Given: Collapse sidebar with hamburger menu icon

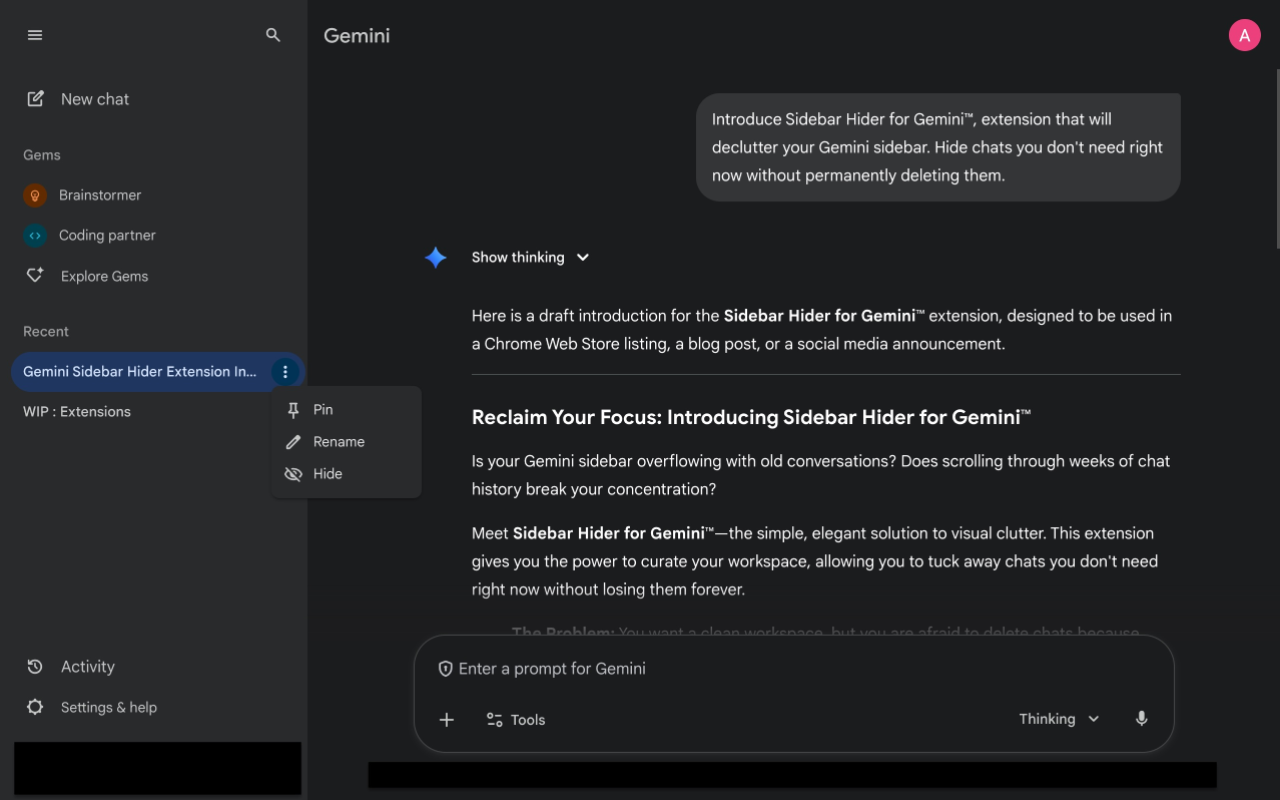Looking at the screenshot, I should tap(35, 35).
